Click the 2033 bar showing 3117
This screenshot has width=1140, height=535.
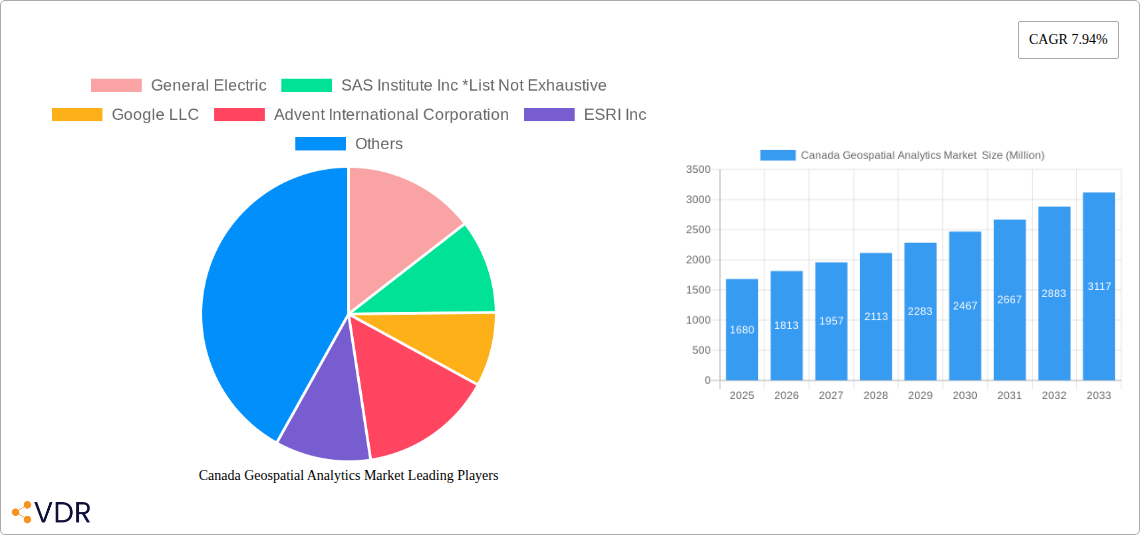coord(1099,286)
